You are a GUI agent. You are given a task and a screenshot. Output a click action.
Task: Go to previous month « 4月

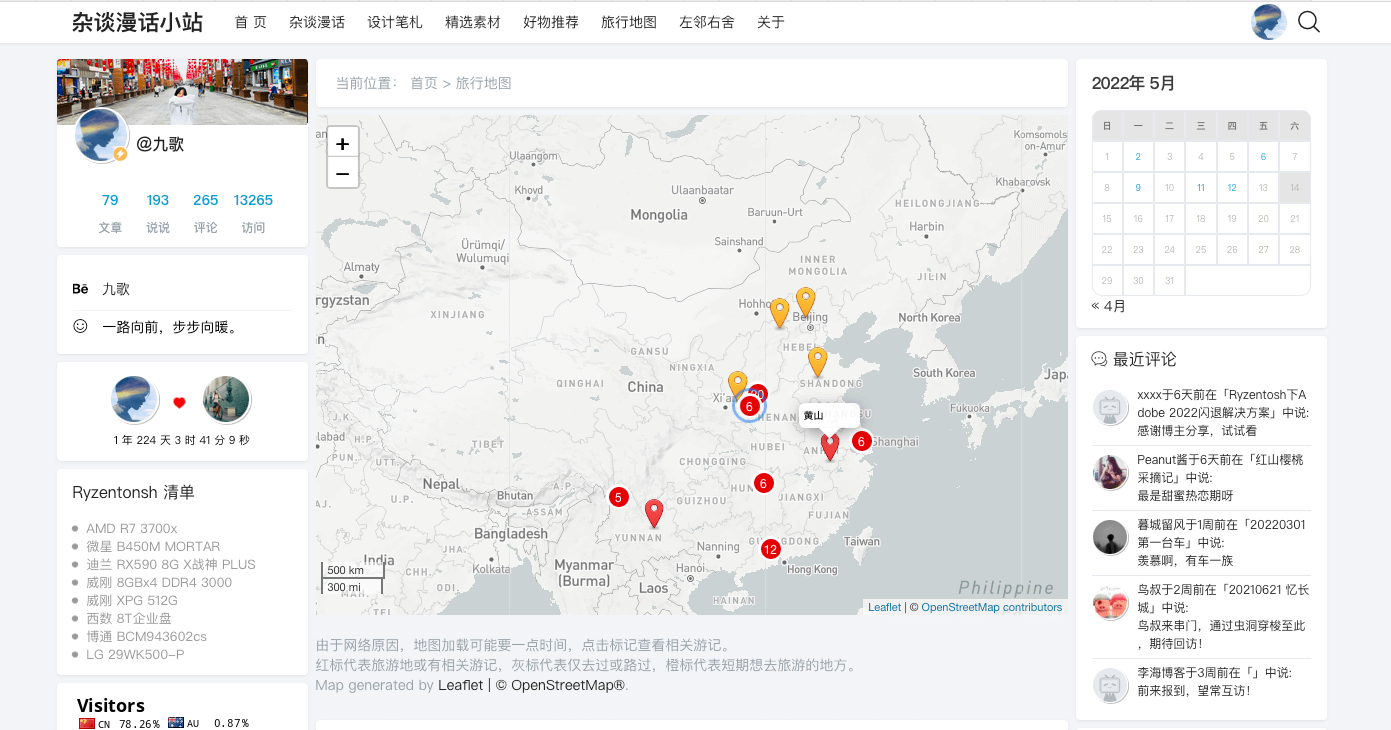(1108, 306)
